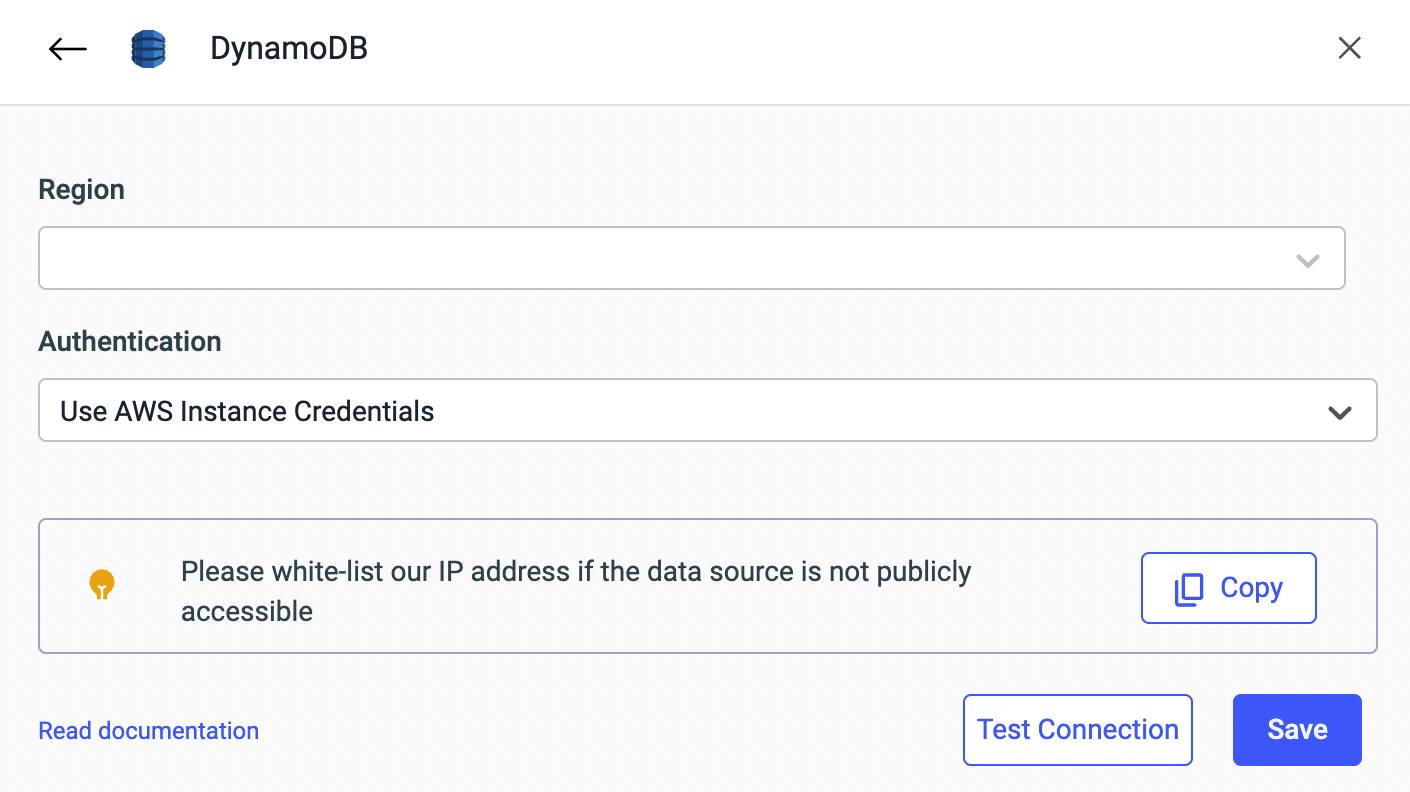Image resolution: width=1410 pixels, height=792 pixels.
Task: Close the DynamoDB configuration dialog
Action: tap(1349, 48)
